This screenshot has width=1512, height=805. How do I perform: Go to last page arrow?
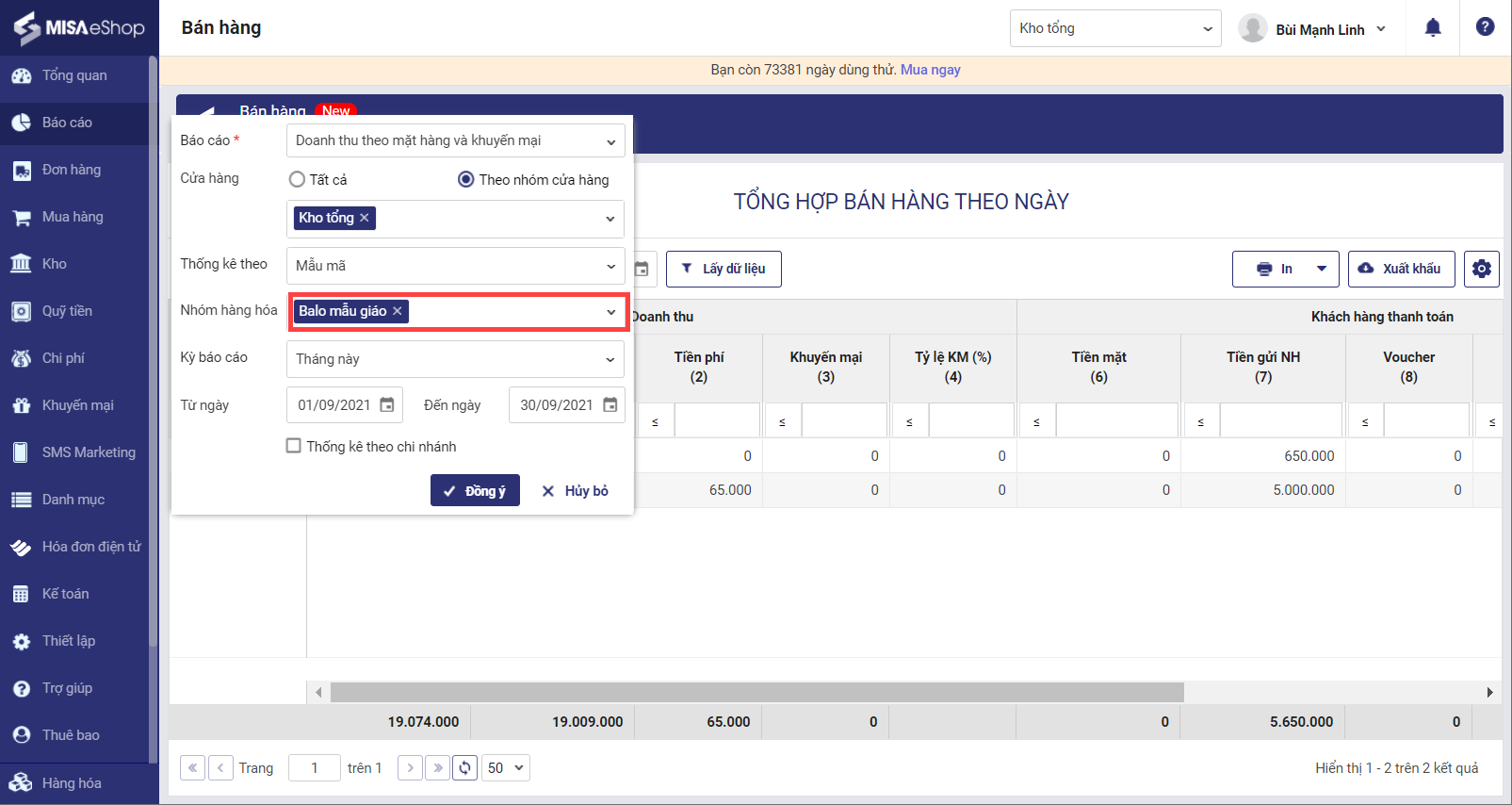(437, 767)
